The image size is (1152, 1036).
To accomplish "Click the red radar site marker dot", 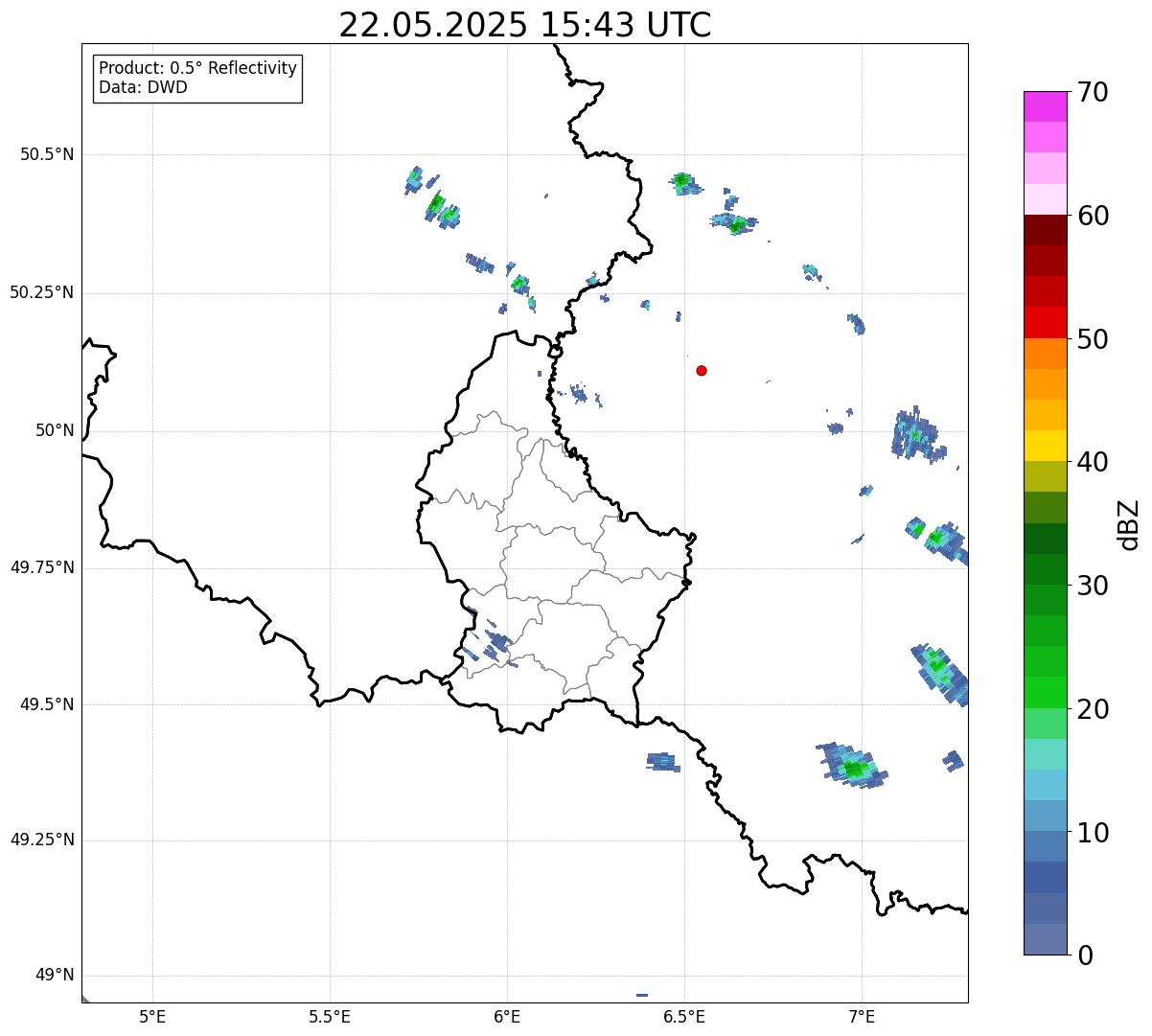I will pos(702,370).
